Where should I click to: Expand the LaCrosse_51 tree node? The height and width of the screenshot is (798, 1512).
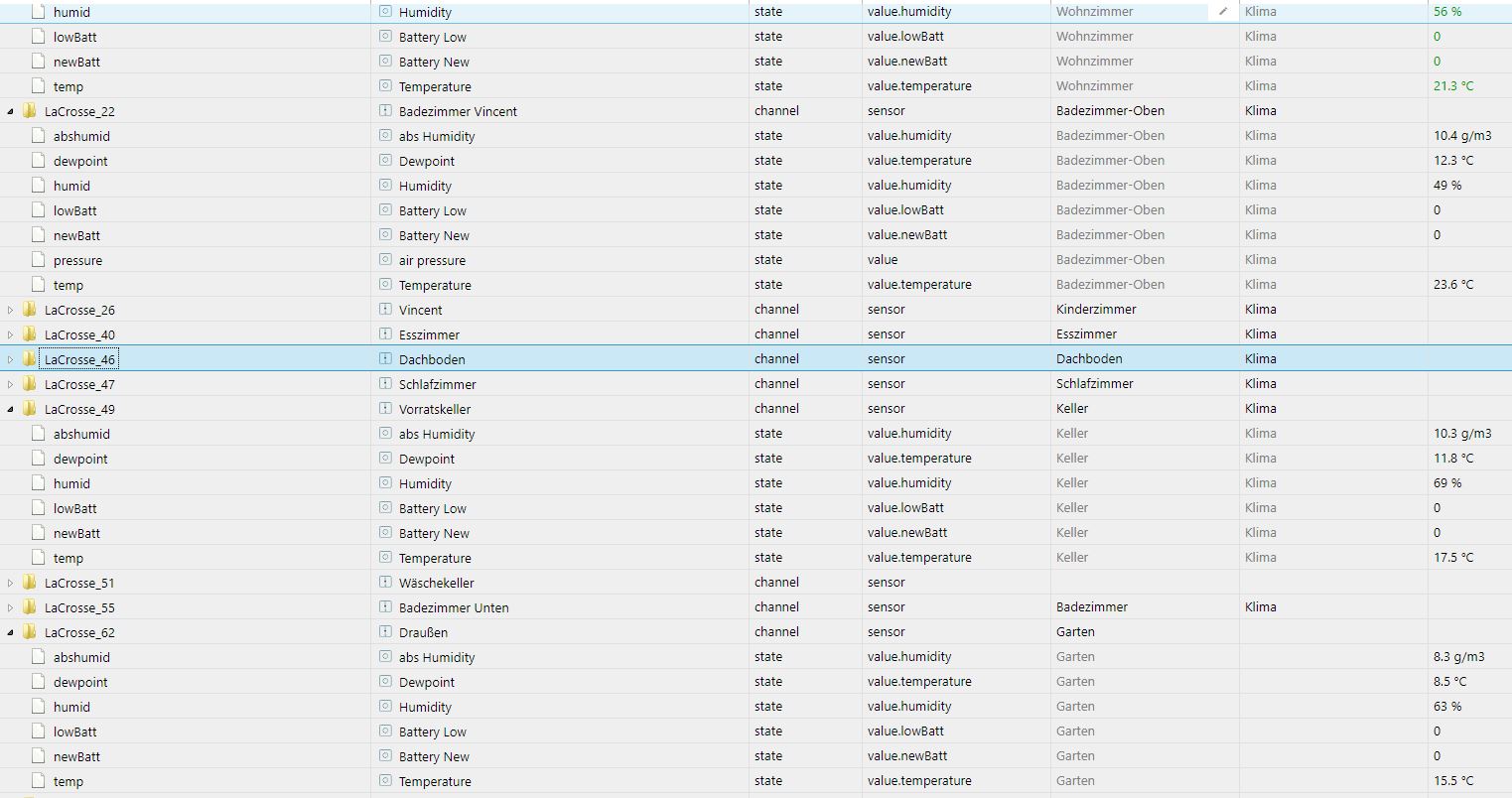tap(10, 583)
